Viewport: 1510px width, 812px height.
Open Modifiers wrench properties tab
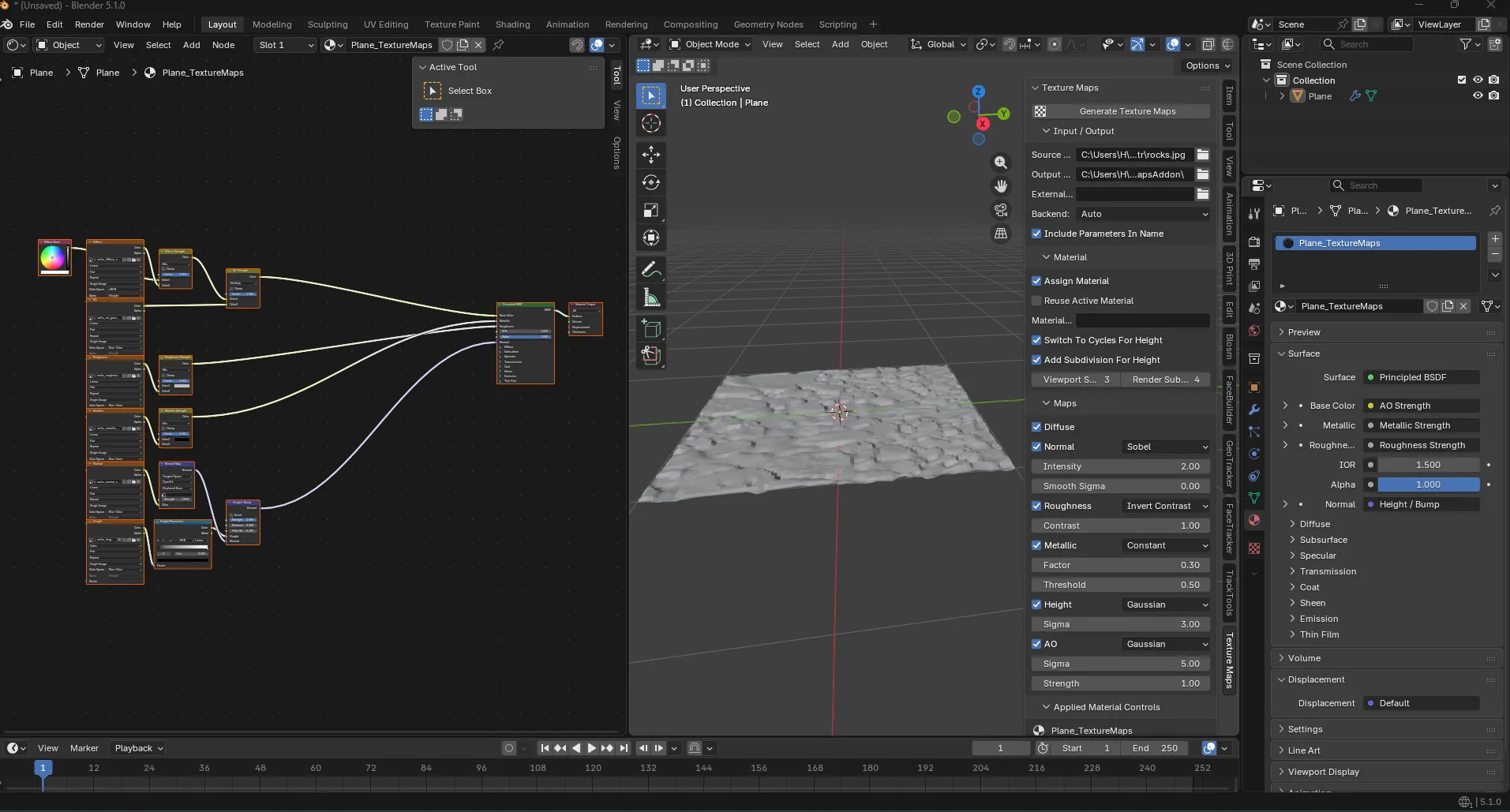pyautogui.click(x=1254, y=410)
